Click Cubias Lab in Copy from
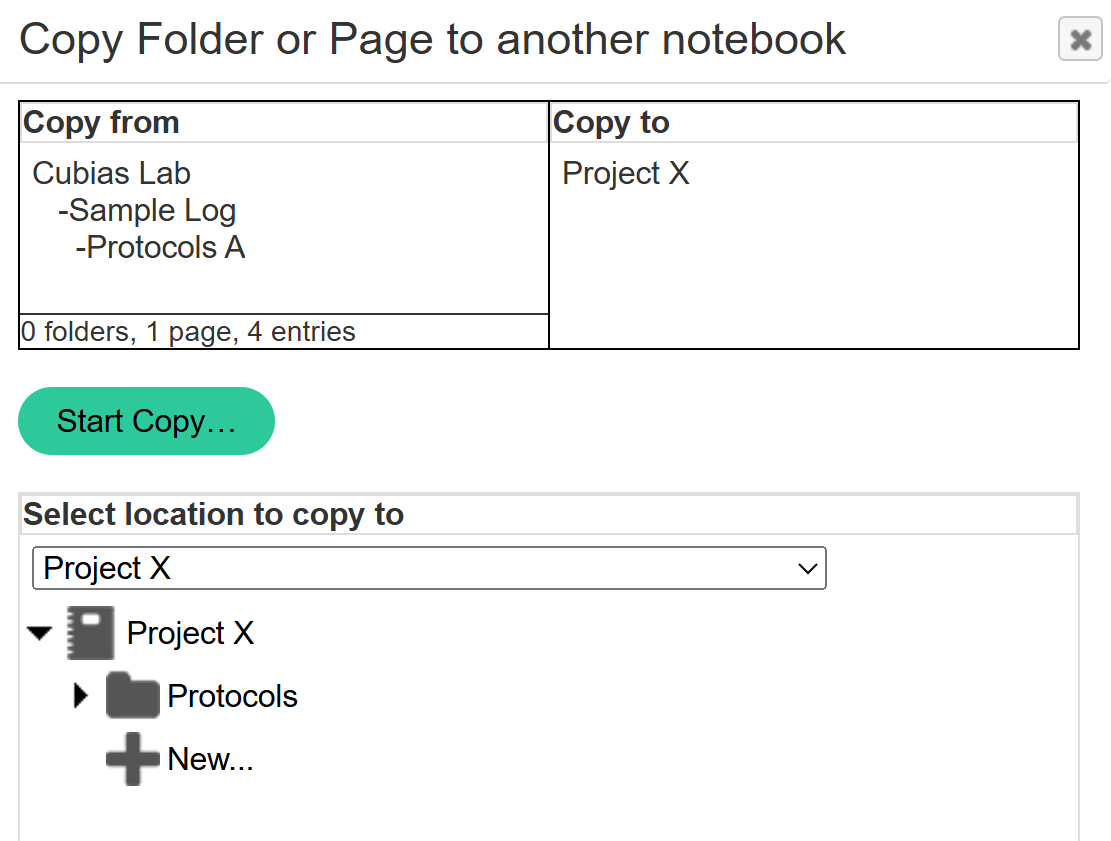The image size is (1111, 841). click(111, 173)
